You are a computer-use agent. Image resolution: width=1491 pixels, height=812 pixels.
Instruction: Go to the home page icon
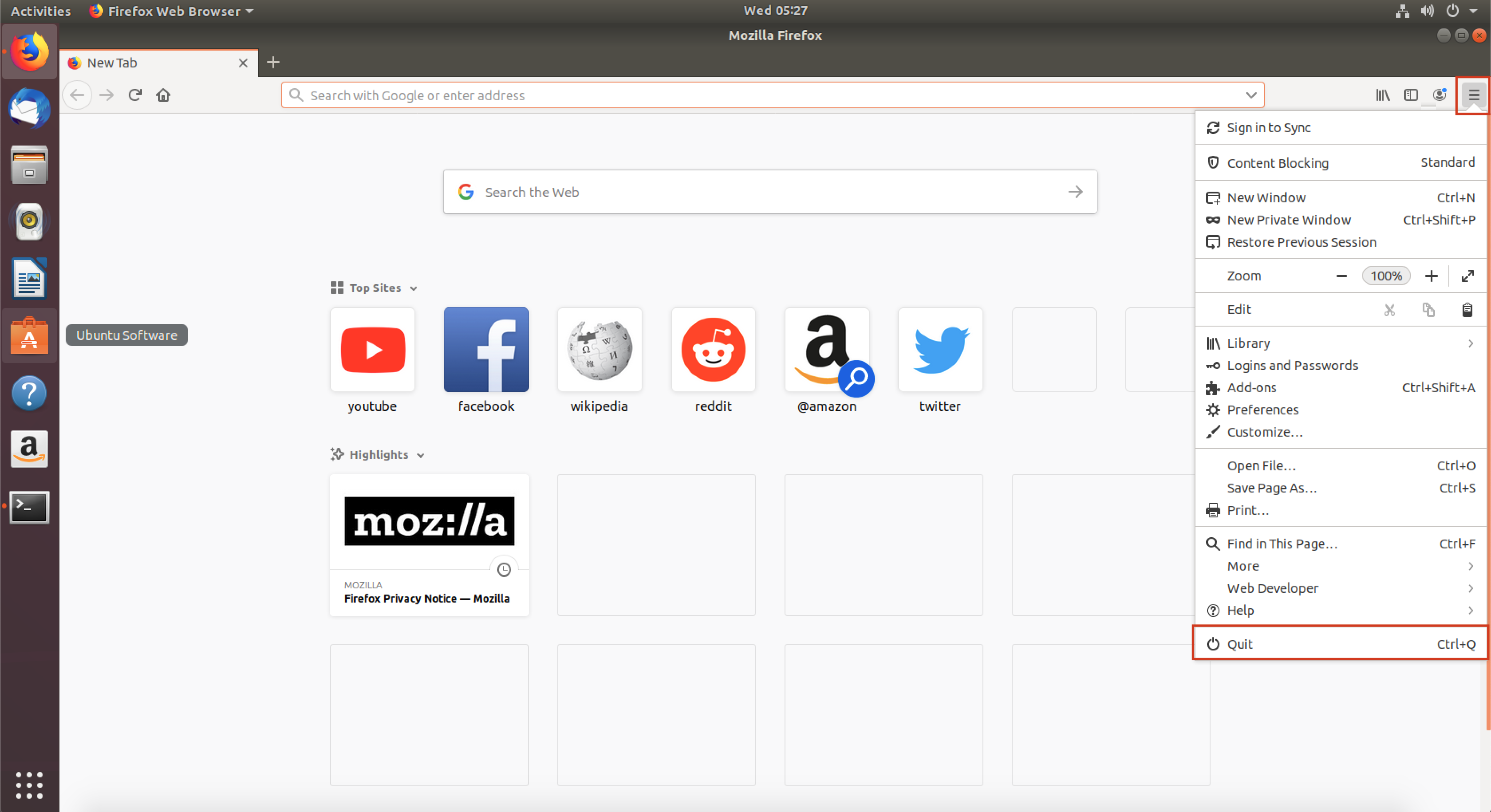[x=163, y=95]
